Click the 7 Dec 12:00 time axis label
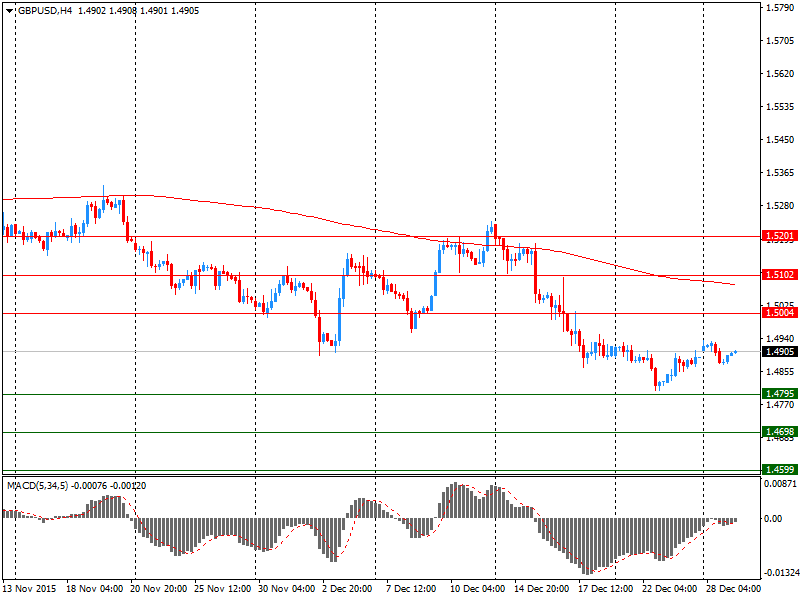This screenshot has height=600, width=800. (411, 589)
